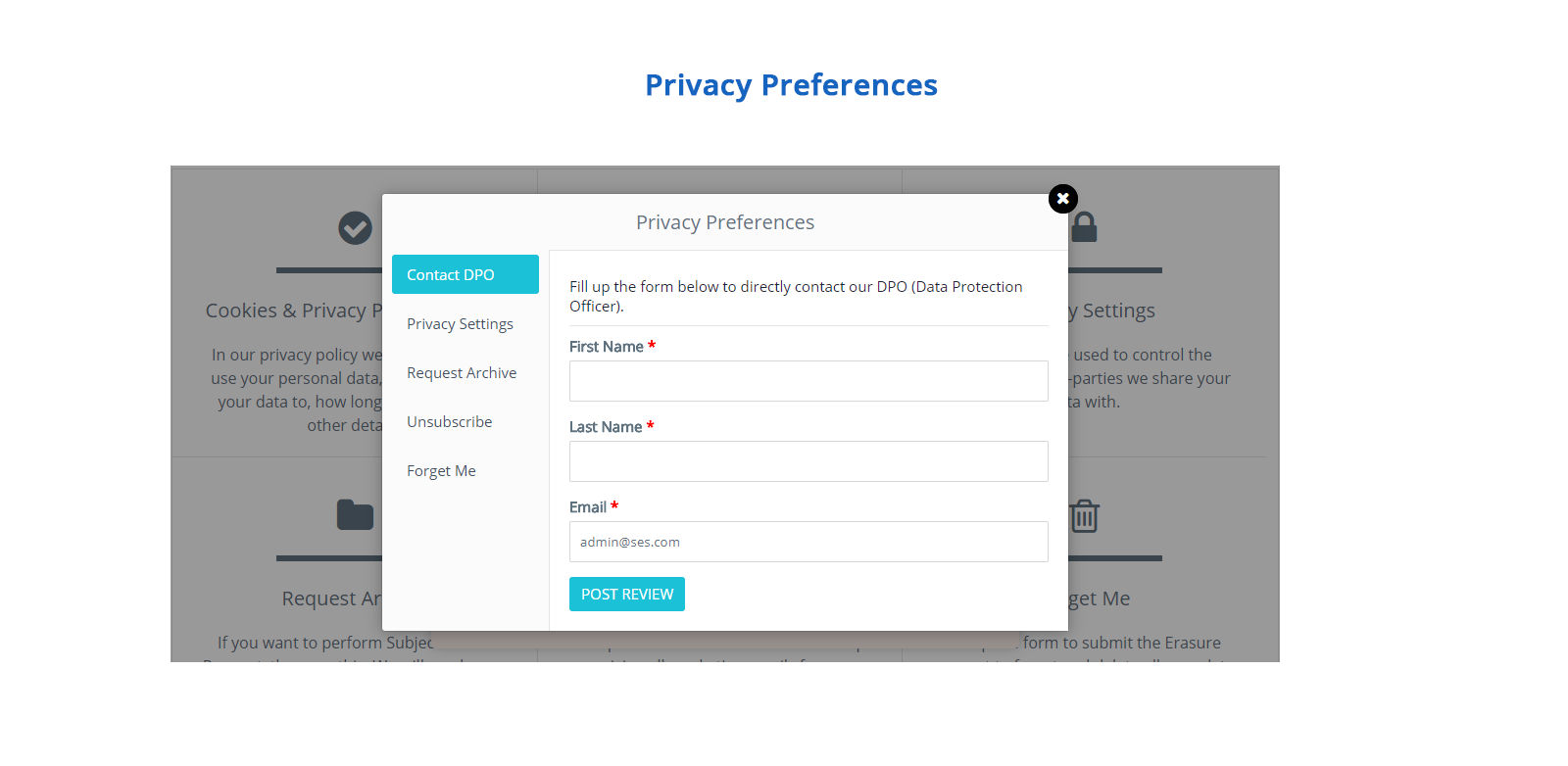
Task: Switch to Request Archive tab in modal sidebar
Action: (x=462, y=373)
